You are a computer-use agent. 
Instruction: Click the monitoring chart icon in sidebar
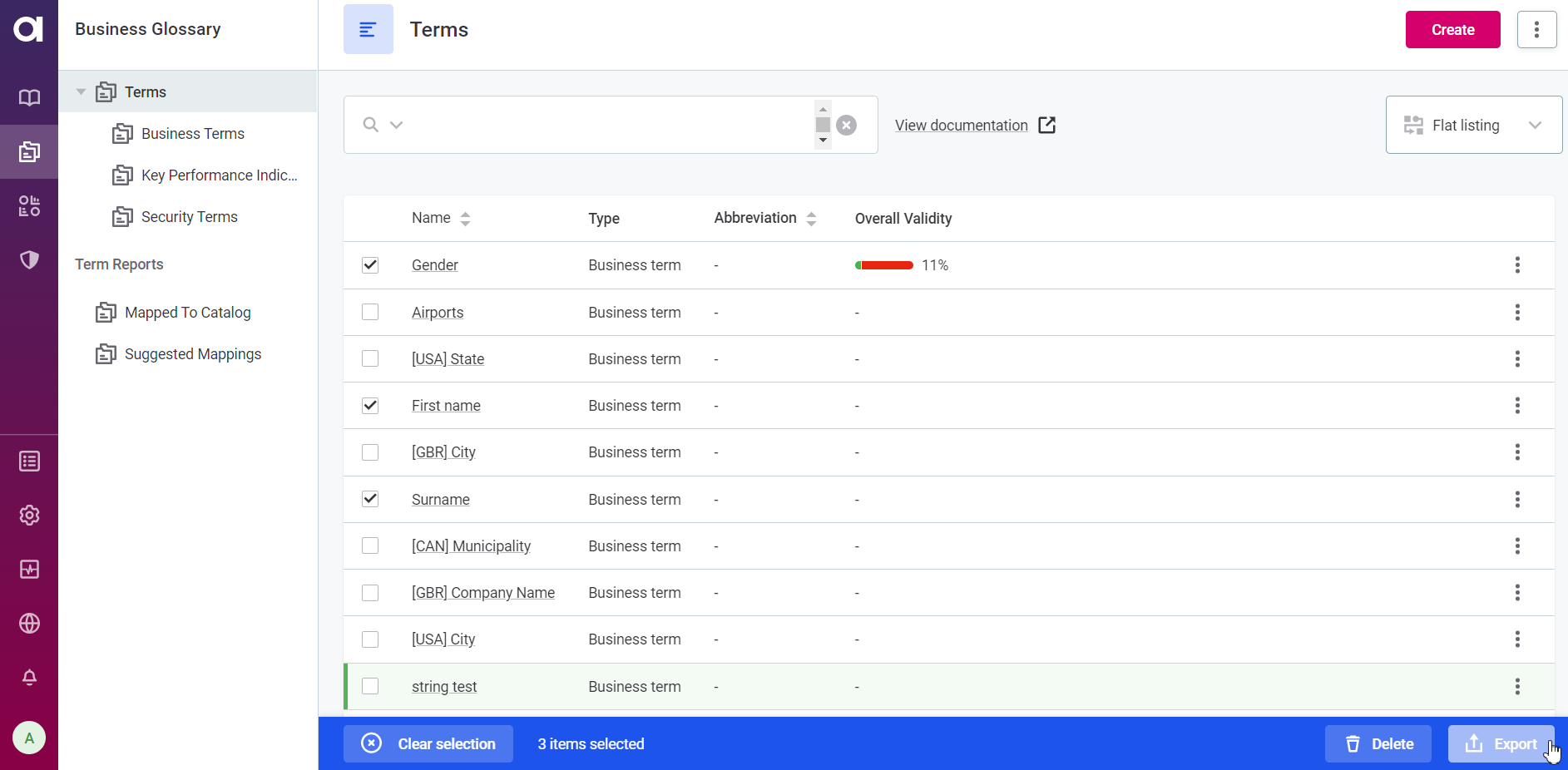(x=29, y=569)
